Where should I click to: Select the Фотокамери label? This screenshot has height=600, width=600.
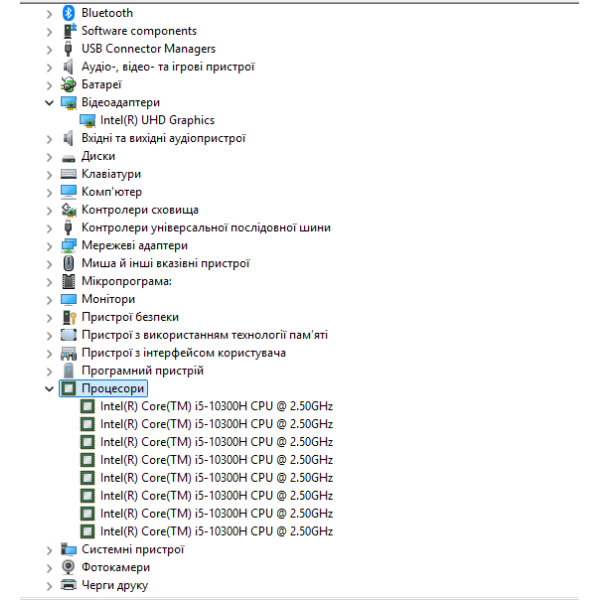(116, 567)
